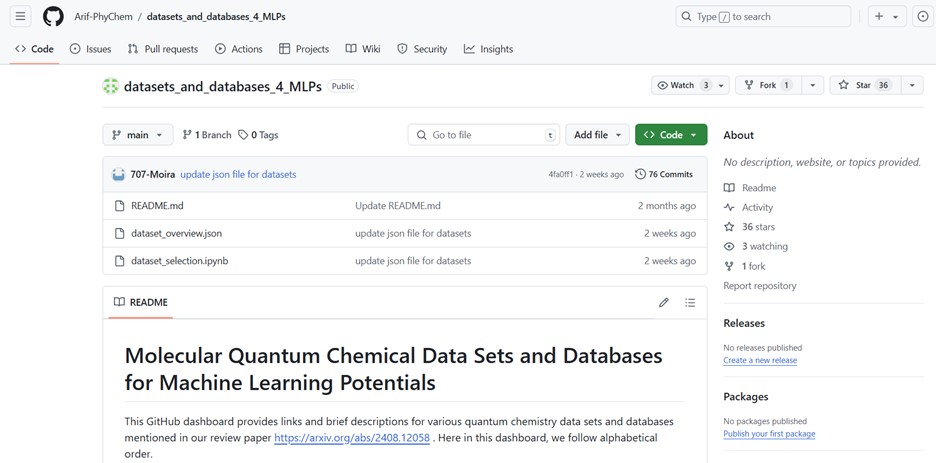Click the search magnifier icon
Screen dimensions: 936x463
pos(686,17)
